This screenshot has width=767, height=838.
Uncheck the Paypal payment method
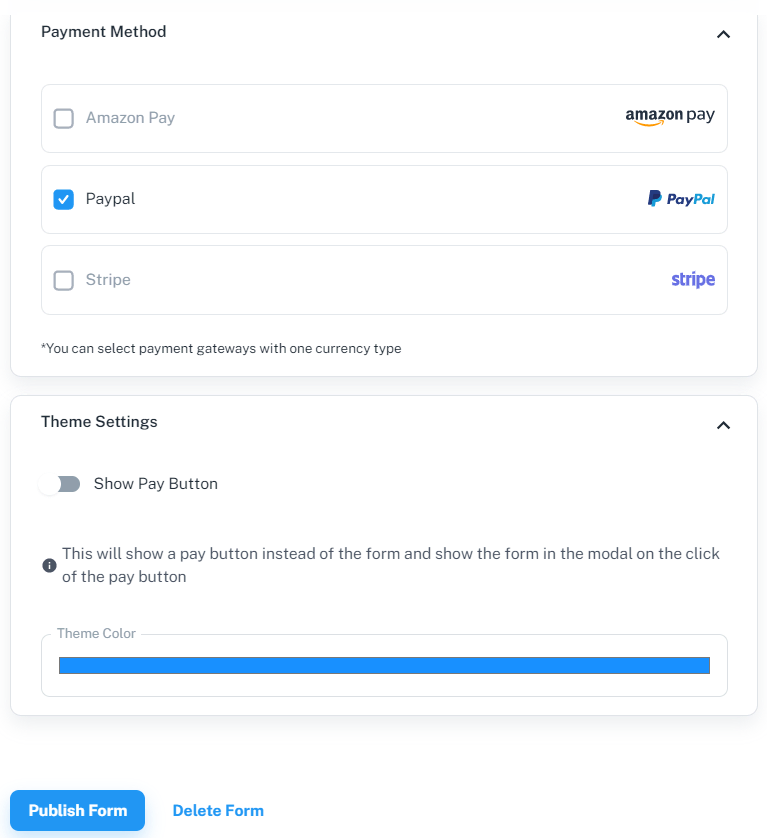63,199
